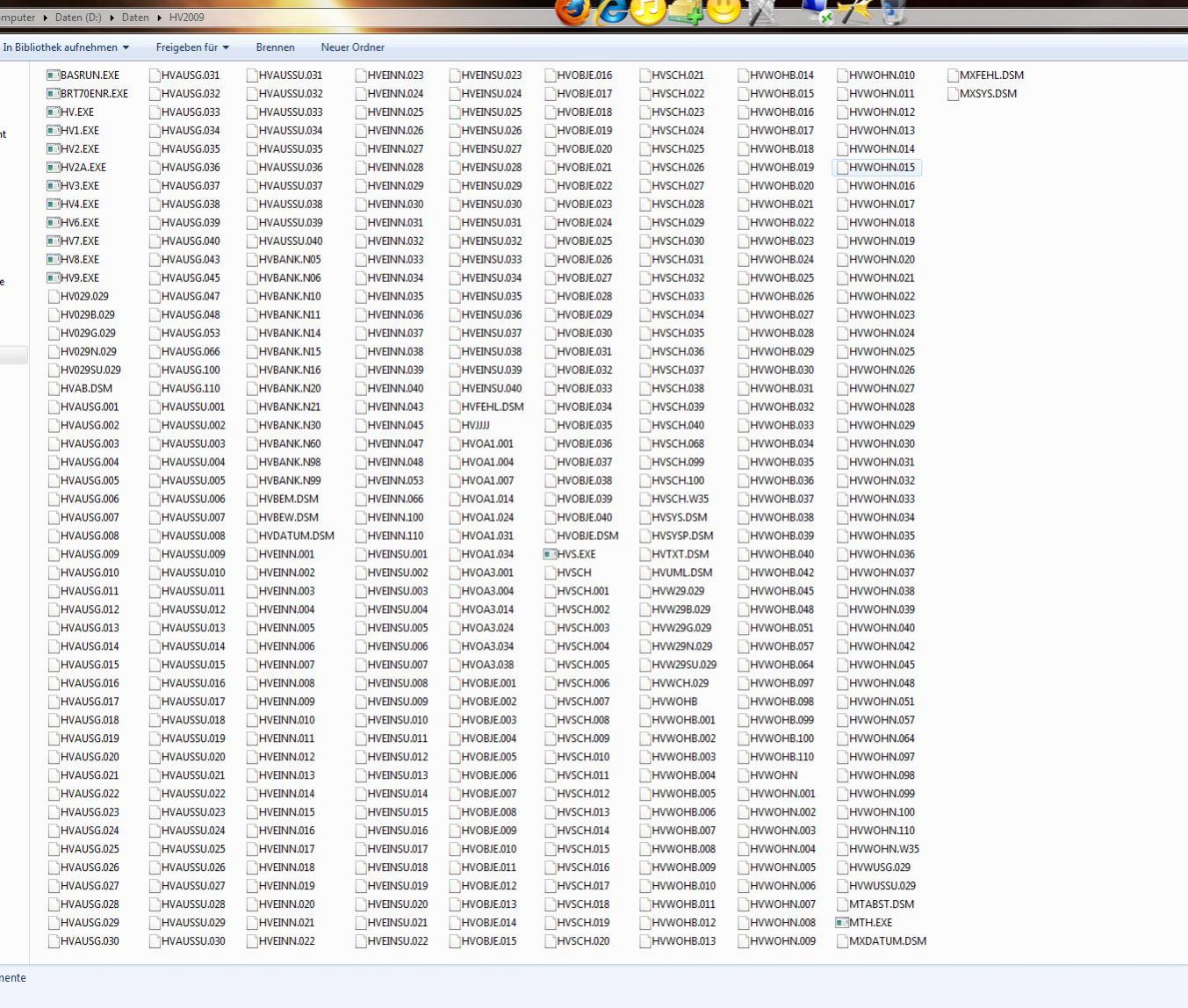The image size is (1188, 1008).
Task: Click the MXFEHL.DSM file icon
Action: pos(954,76)
